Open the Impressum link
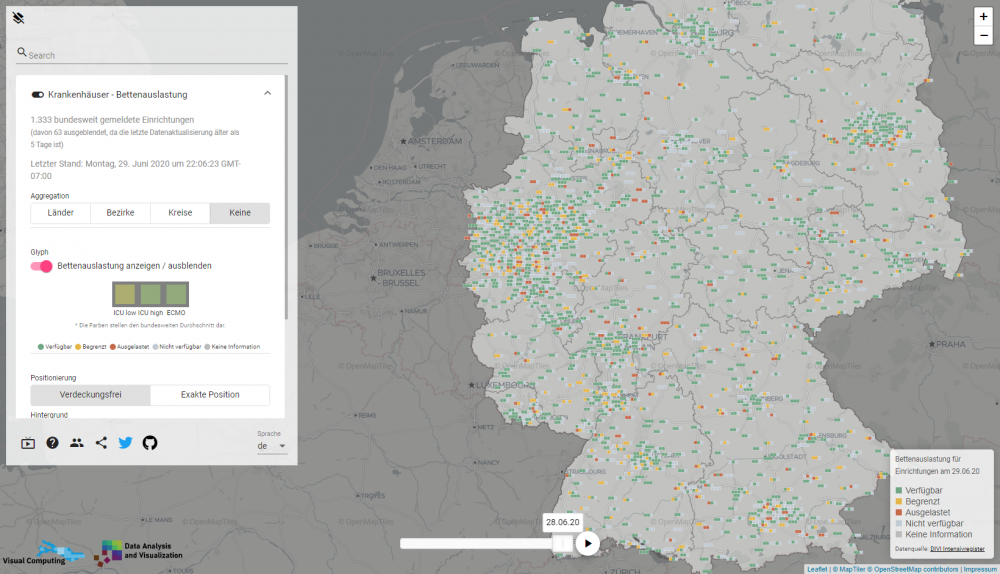1000x574 pixels. 978,569
